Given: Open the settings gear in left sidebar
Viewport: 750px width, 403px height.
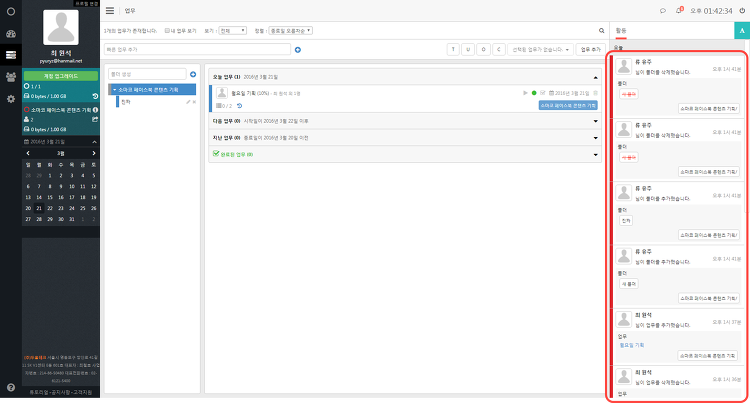Looking at the screenshot, I should click(11, 99).
